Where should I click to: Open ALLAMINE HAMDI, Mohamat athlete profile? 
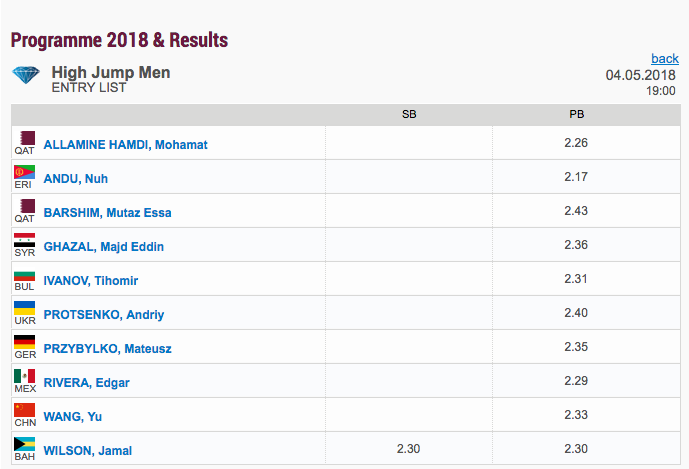click(125, 145)
